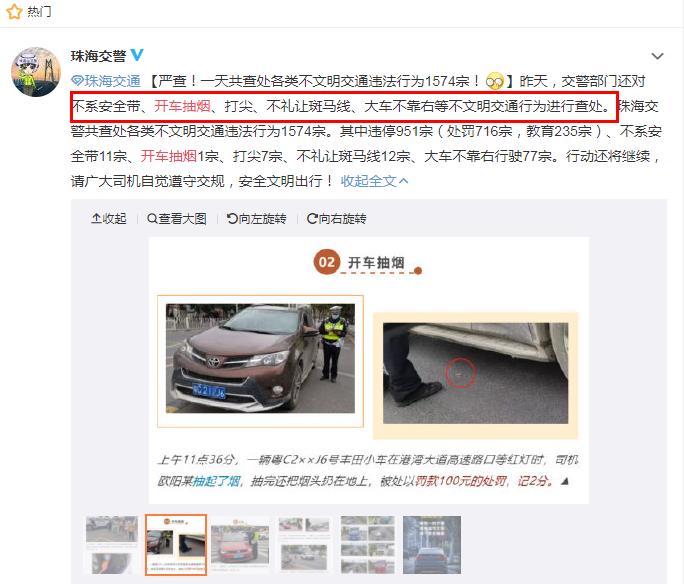Select the highlighted second thumbnail
The width and height of the screenshot is (684, 584).
click(176, 545)
